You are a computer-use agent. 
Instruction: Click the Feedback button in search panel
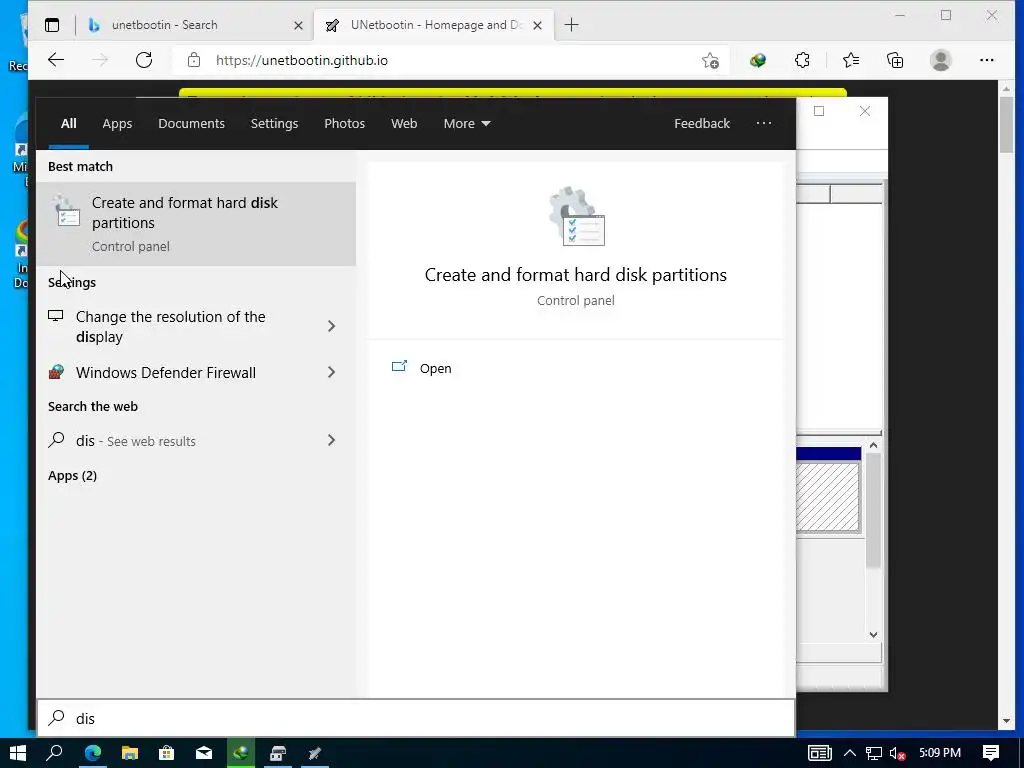[x=702, y=123]
